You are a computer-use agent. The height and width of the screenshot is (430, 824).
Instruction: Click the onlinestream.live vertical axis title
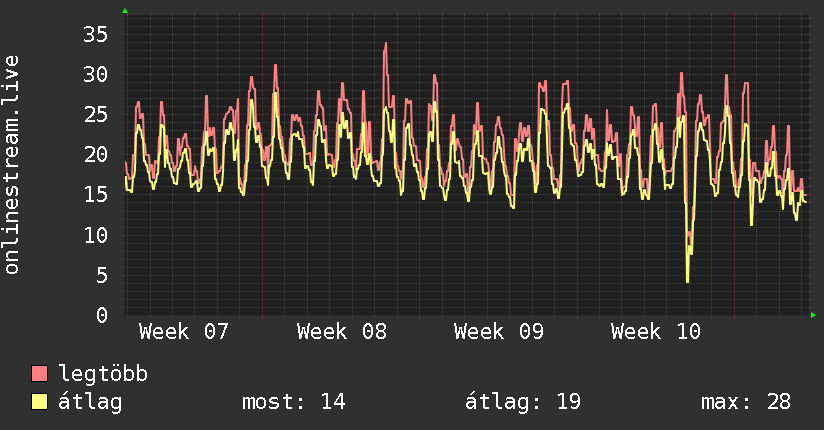click(x=12, y=165)
